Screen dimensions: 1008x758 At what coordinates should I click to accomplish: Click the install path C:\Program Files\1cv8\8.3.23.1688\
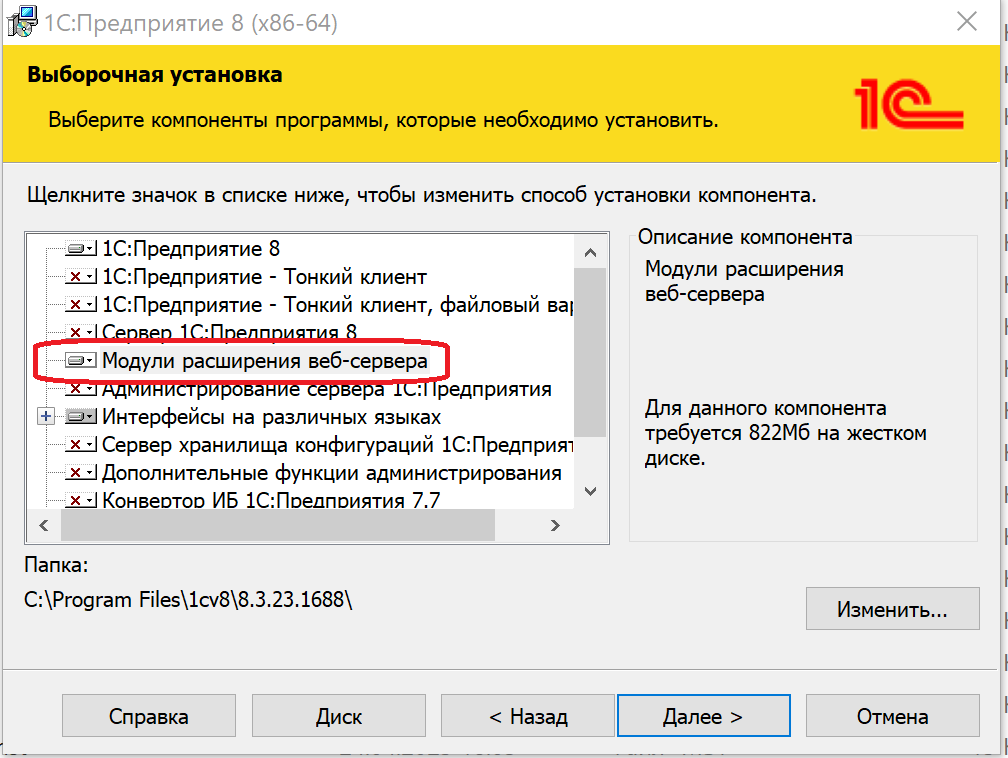click(188, 599)
